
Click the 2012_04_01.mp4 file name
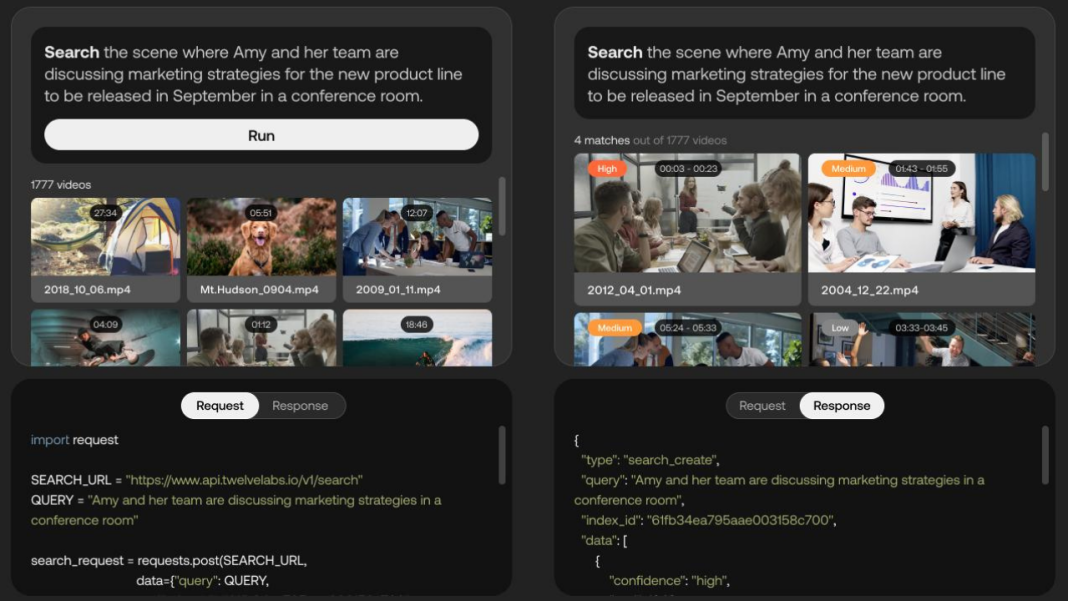633,290
